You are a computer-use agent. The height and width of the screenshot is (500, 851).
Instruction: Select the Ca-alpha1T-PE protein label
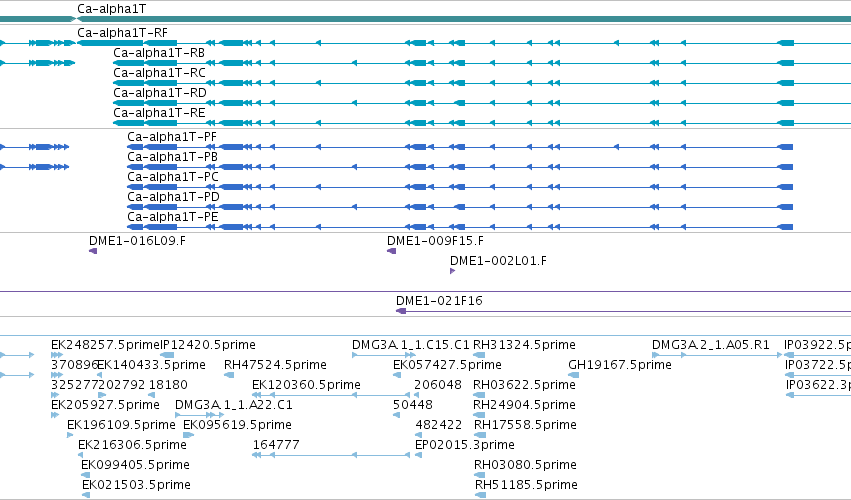(x=173, y=217)
